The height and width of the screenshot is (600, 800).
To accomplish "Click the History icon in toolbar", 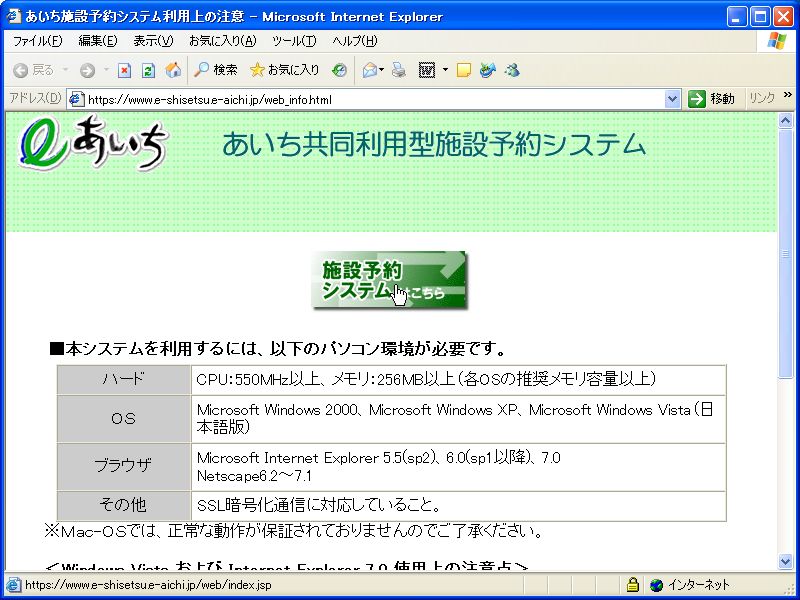I will click(x=340, y=70).
